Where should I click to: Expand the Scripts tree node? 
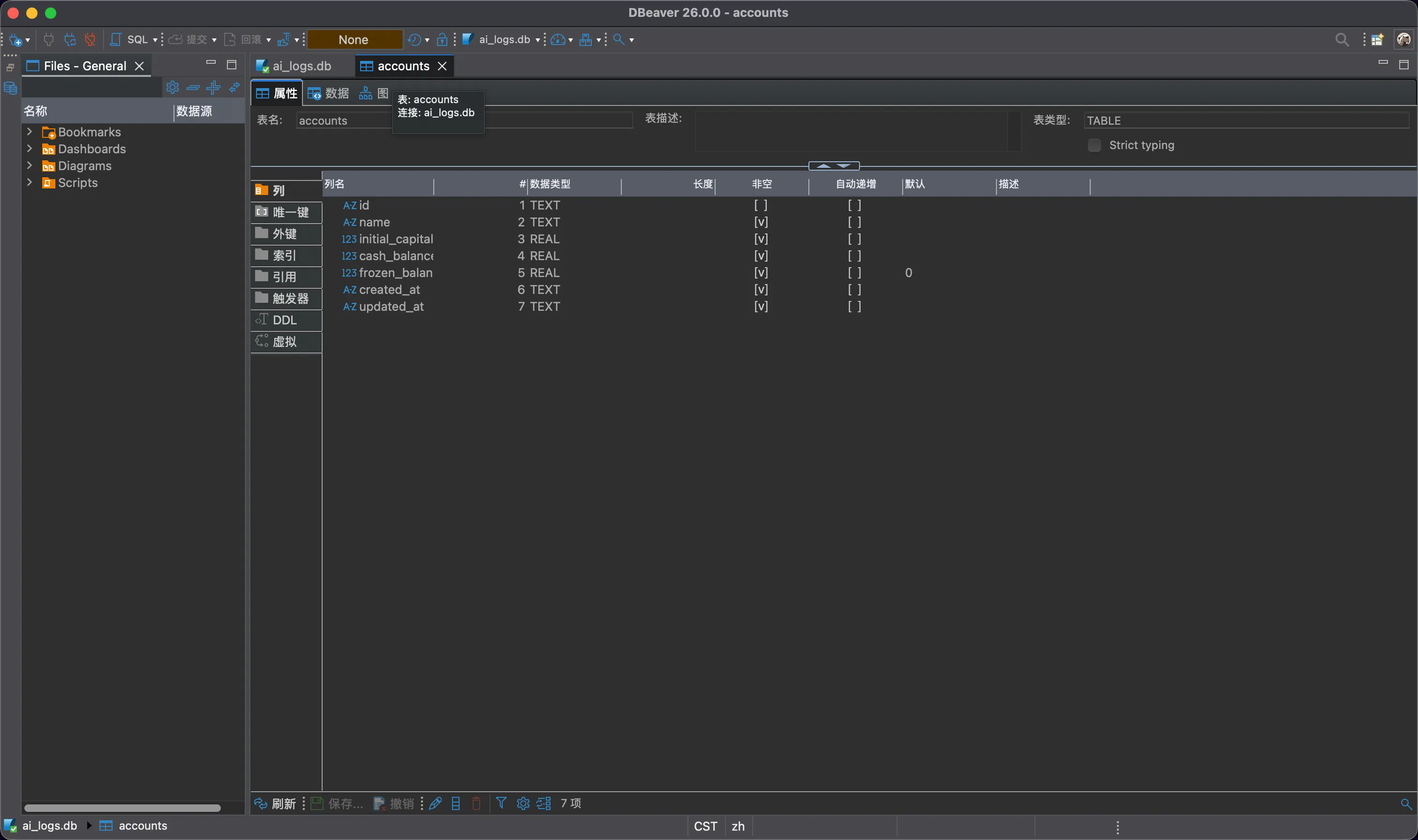pos(30,183)
